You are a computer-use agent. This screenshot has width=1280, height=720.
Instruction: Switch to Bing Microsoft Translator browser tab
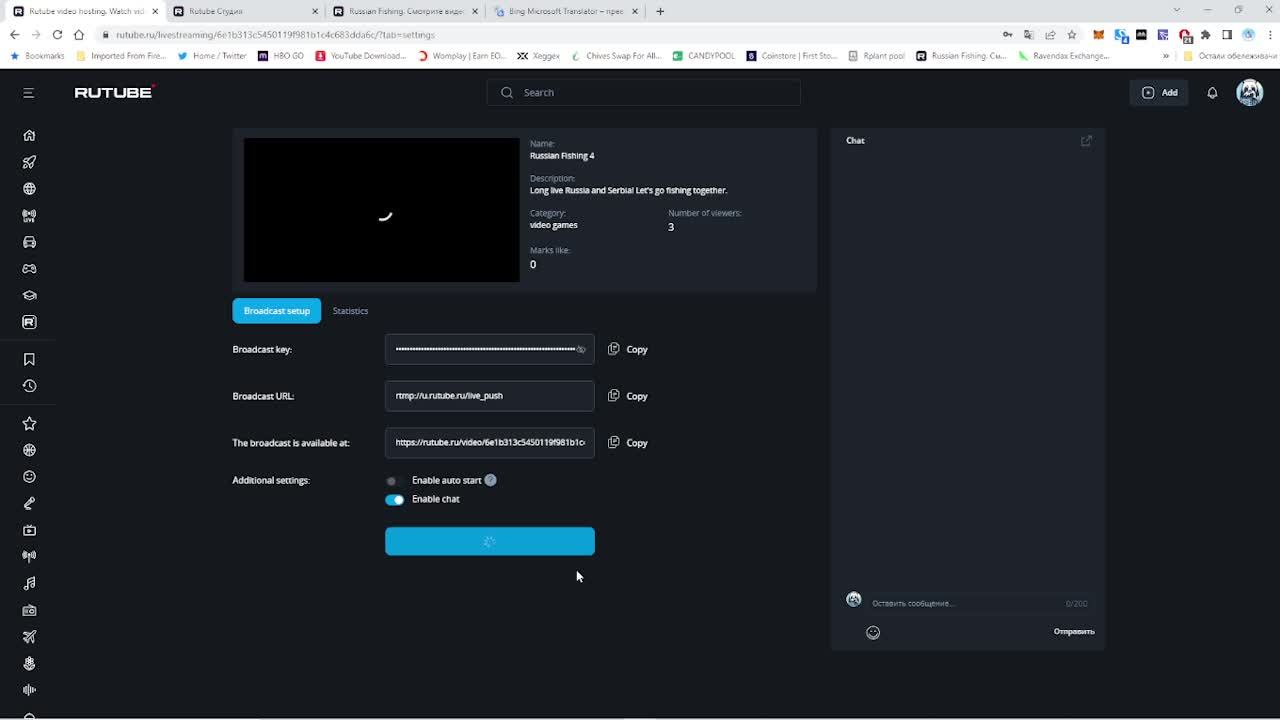tap(565, 11)
